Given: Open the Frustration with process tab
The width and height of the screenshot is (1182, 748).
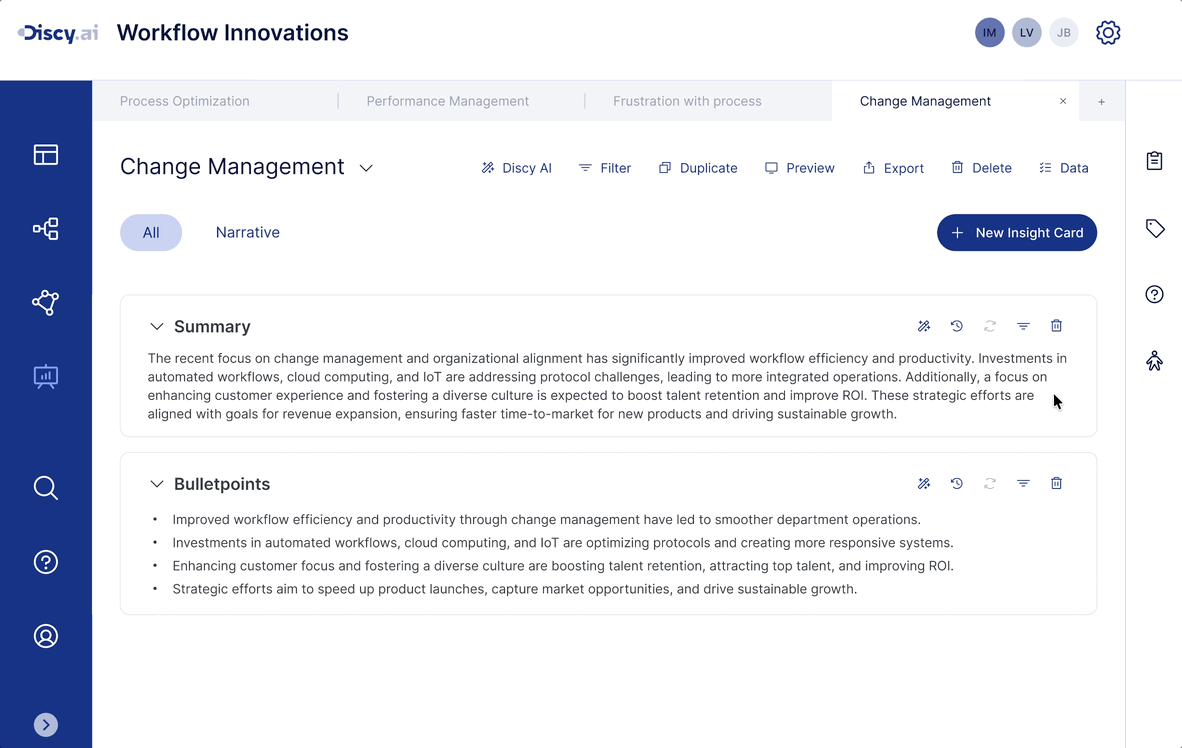Looking at the screenshot, I should (x=687, y=101).
